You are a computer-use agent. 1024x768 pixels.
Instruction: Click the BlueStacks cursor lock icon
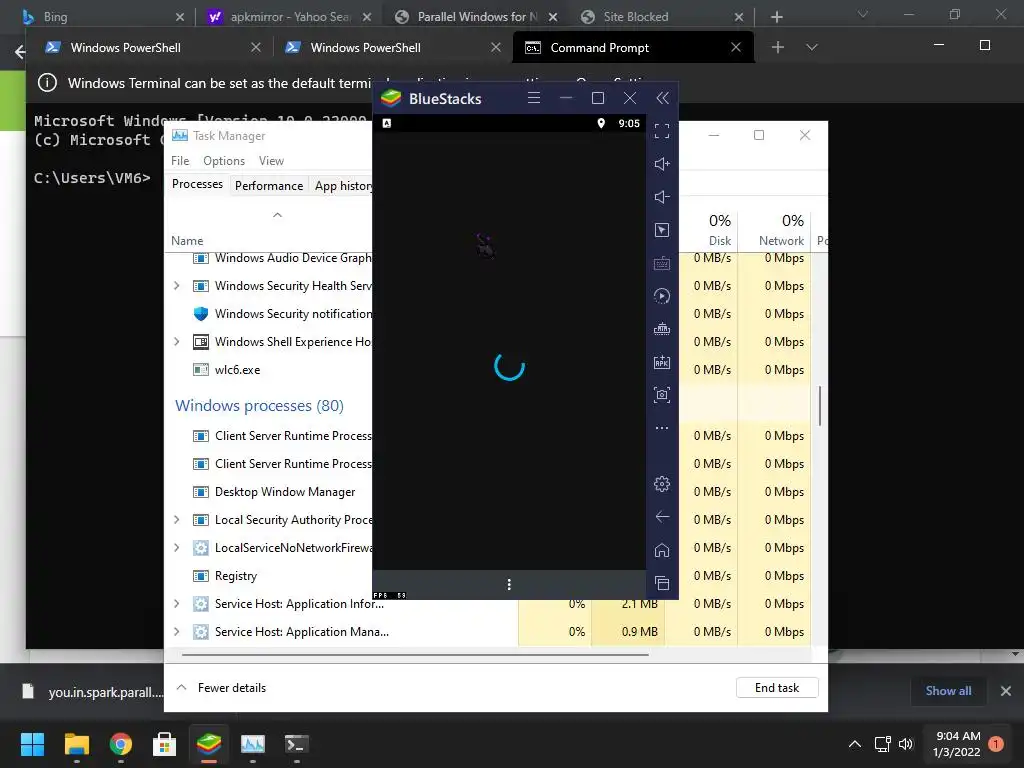point(662,230)
